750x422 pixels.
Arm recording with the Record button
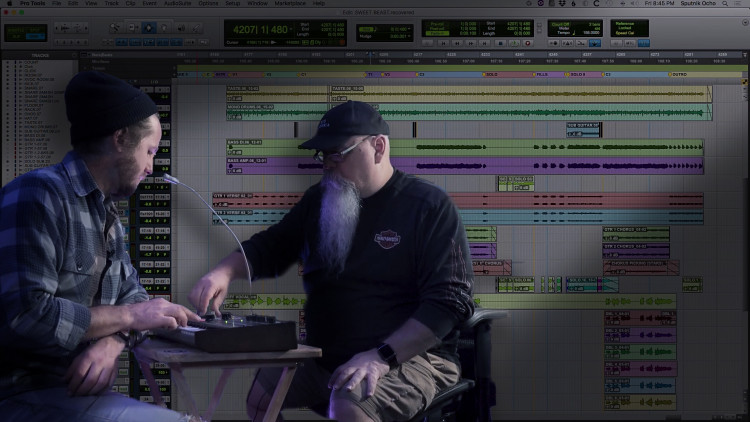tap(528, 43)
